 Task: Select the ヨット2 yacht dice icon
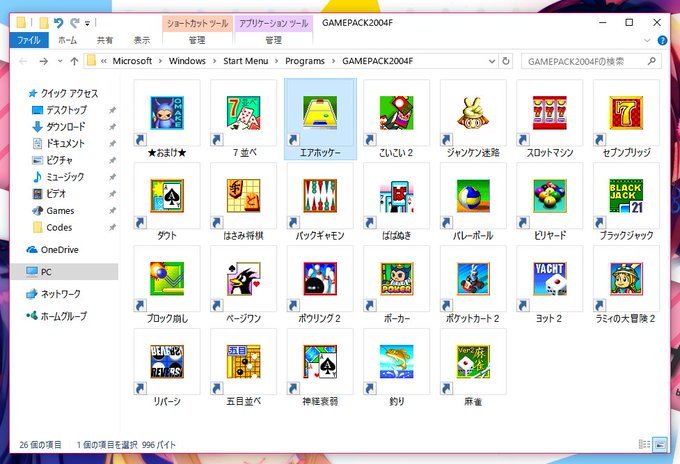point(549,279)
